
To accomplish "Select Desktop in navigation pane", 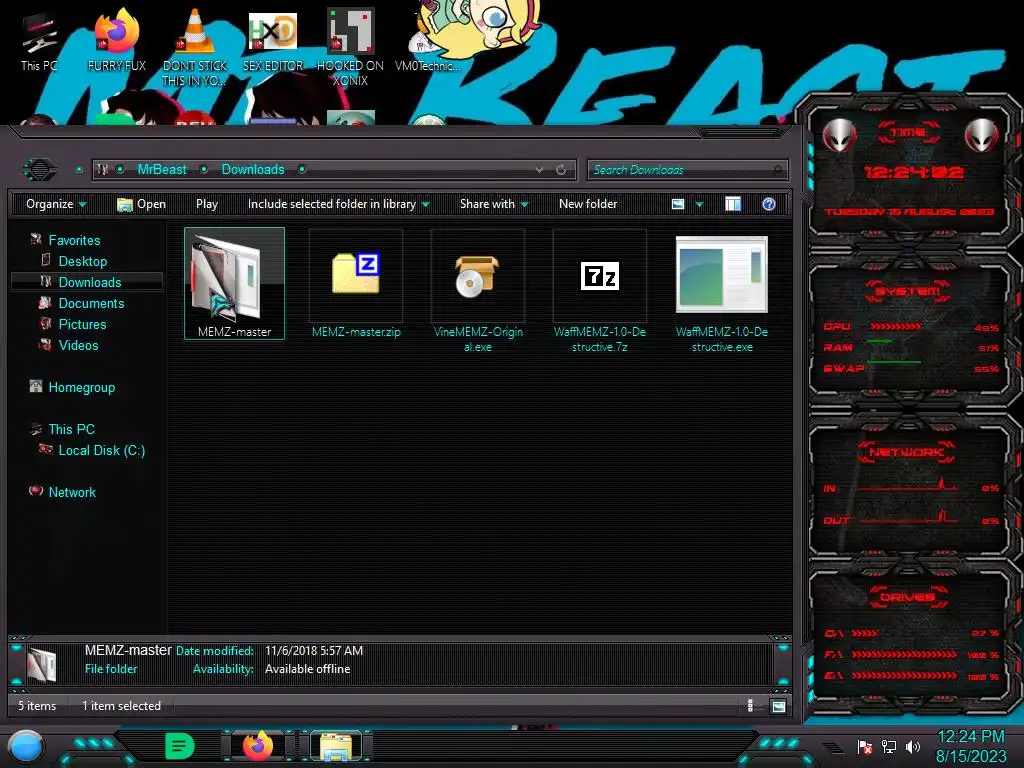I will click(x=83, y=261).
